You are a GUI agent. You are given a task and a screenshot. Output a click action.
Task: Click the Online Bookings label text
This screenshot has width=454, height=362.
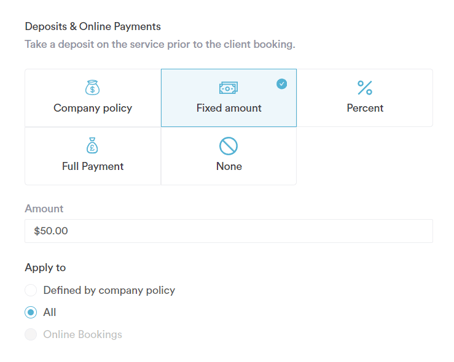click(x=83, y=334)
